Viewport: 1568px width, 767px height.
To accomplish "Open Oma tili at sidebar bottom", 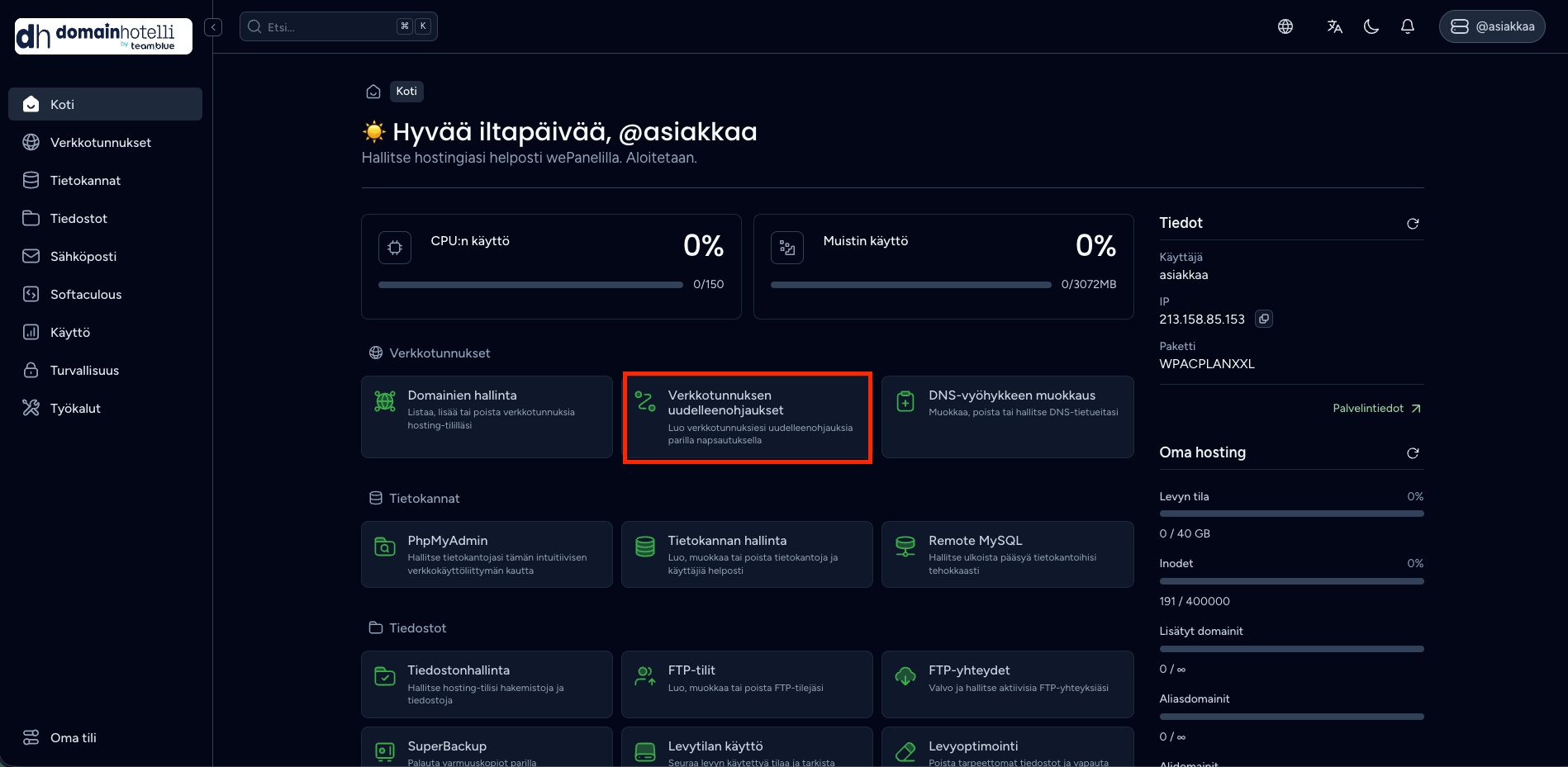I will (x=105, y=737).
